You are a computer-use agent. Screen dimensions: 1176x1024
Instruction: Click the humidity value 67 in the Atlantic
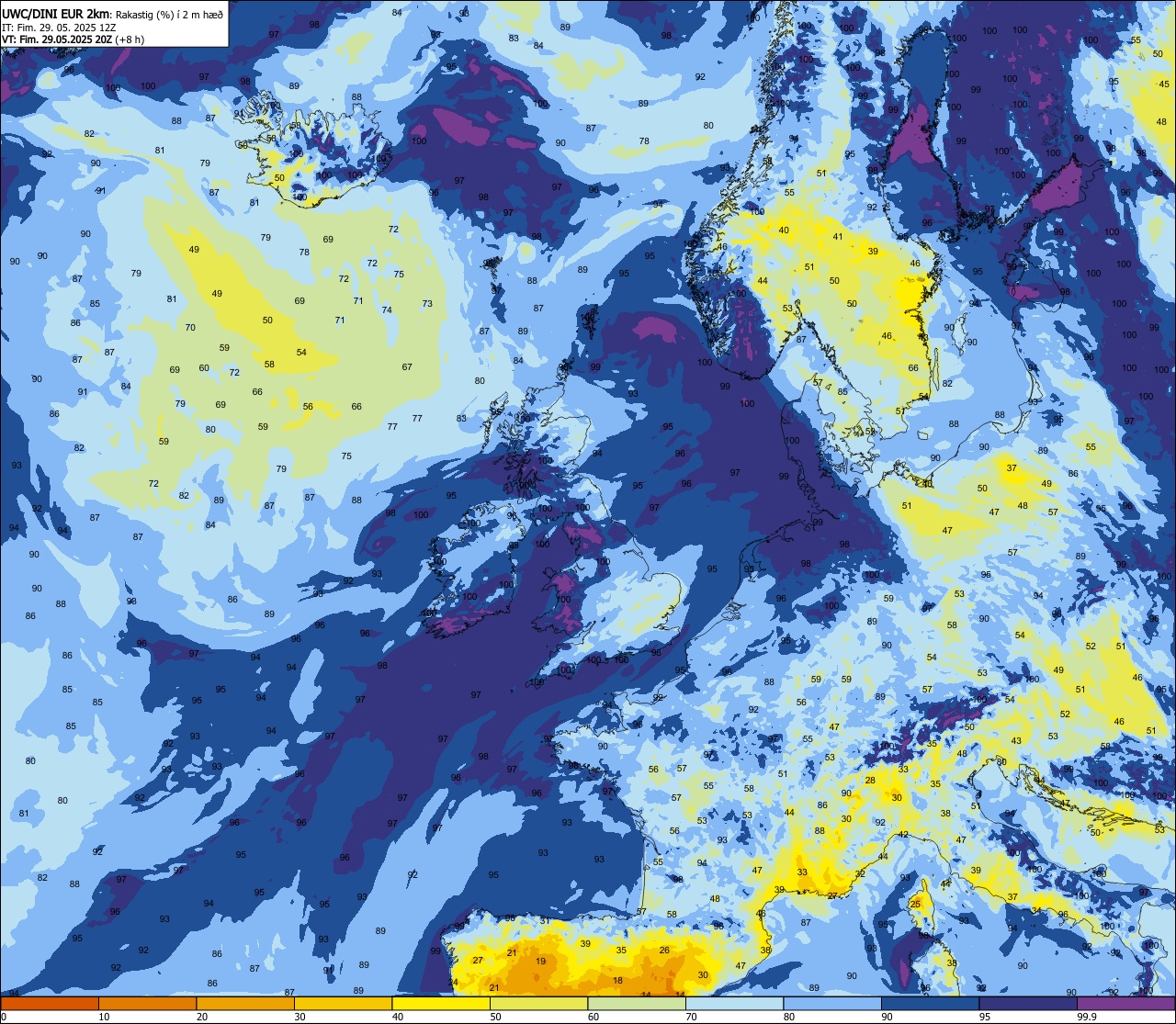coord(407,367)
